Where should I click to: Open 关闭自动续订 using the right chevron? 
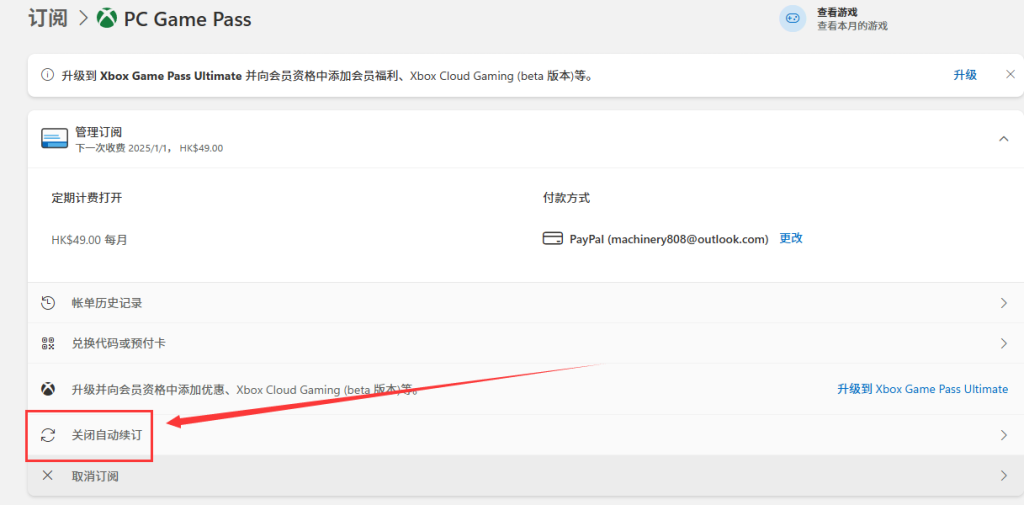pos(1003,435)
